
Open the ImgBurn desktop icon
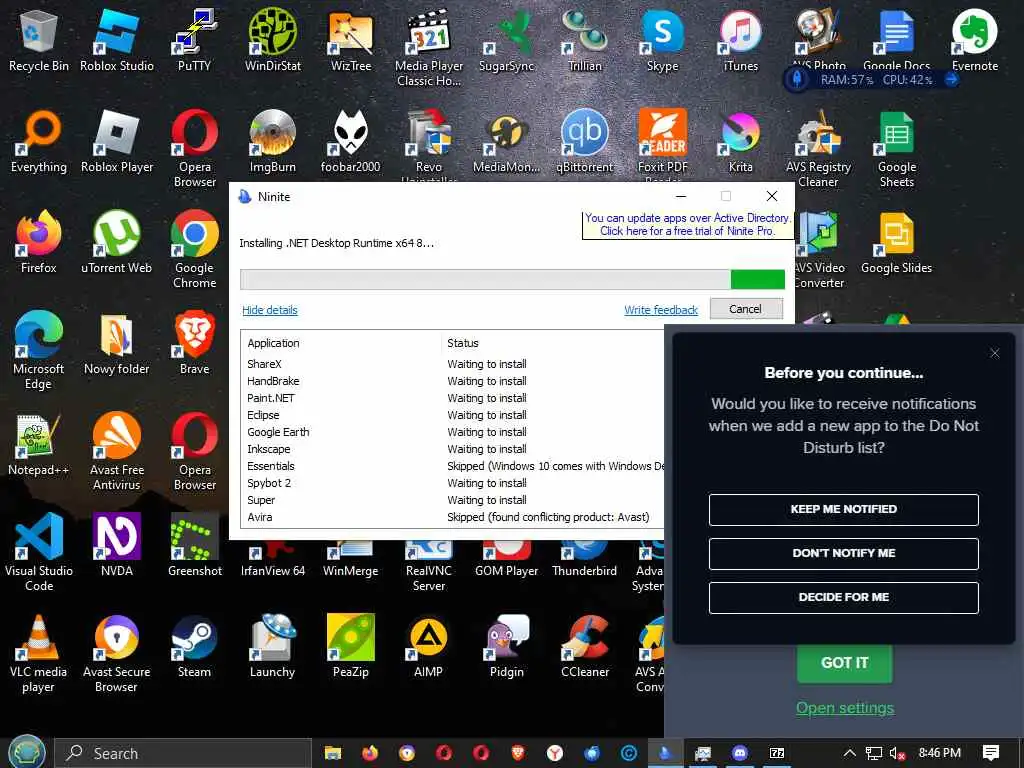point(273,141)
